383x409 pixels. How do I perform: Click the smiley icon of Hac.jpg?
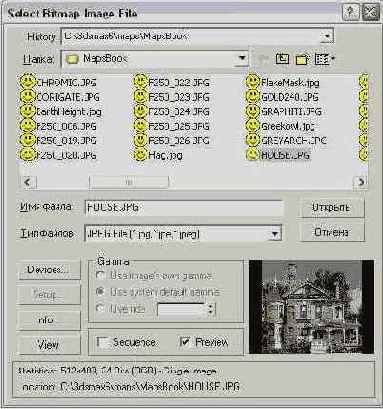(141, 155)
